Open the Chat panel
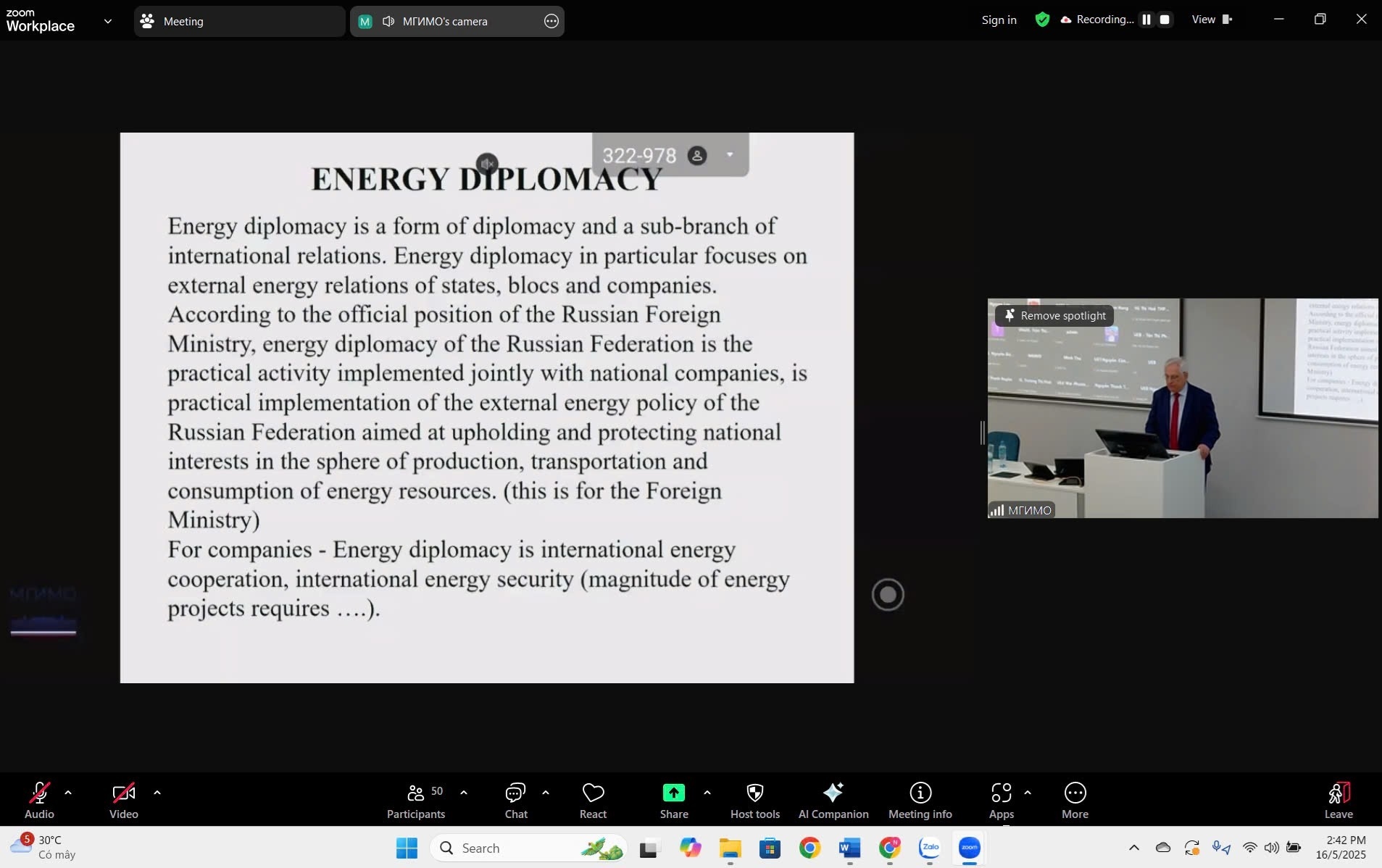The height and width of the screenshot is (868, 1382). tap(515, 801)
